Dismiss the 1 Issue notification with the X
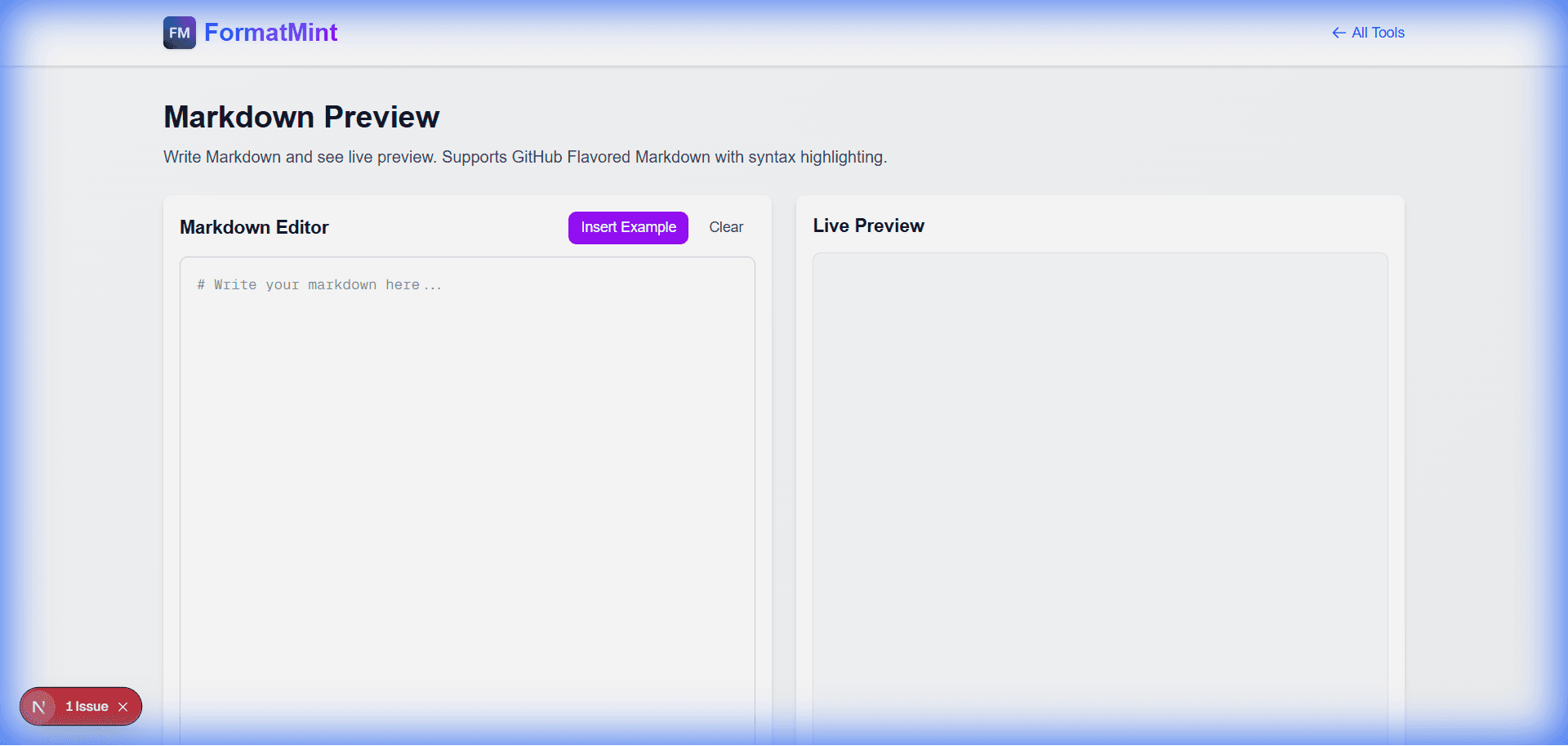Image resolution: width=1568 pixels, height=746 pixels. [x=123, y=706]
